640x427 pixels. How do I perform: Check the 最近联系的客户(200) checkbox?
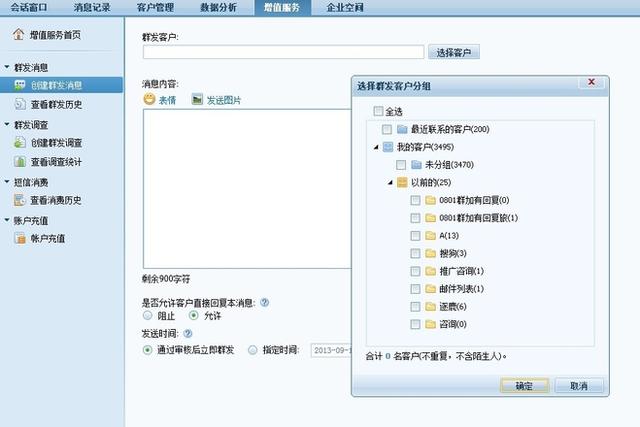(x=387, y=129)
